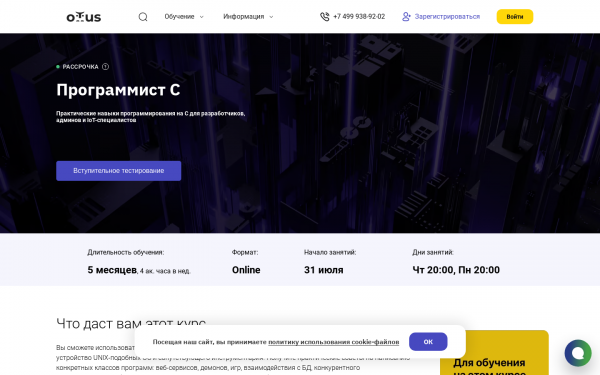The image size is (600, 375).
Task: Open the installment info question icon
Action: [x=105, y=67]
